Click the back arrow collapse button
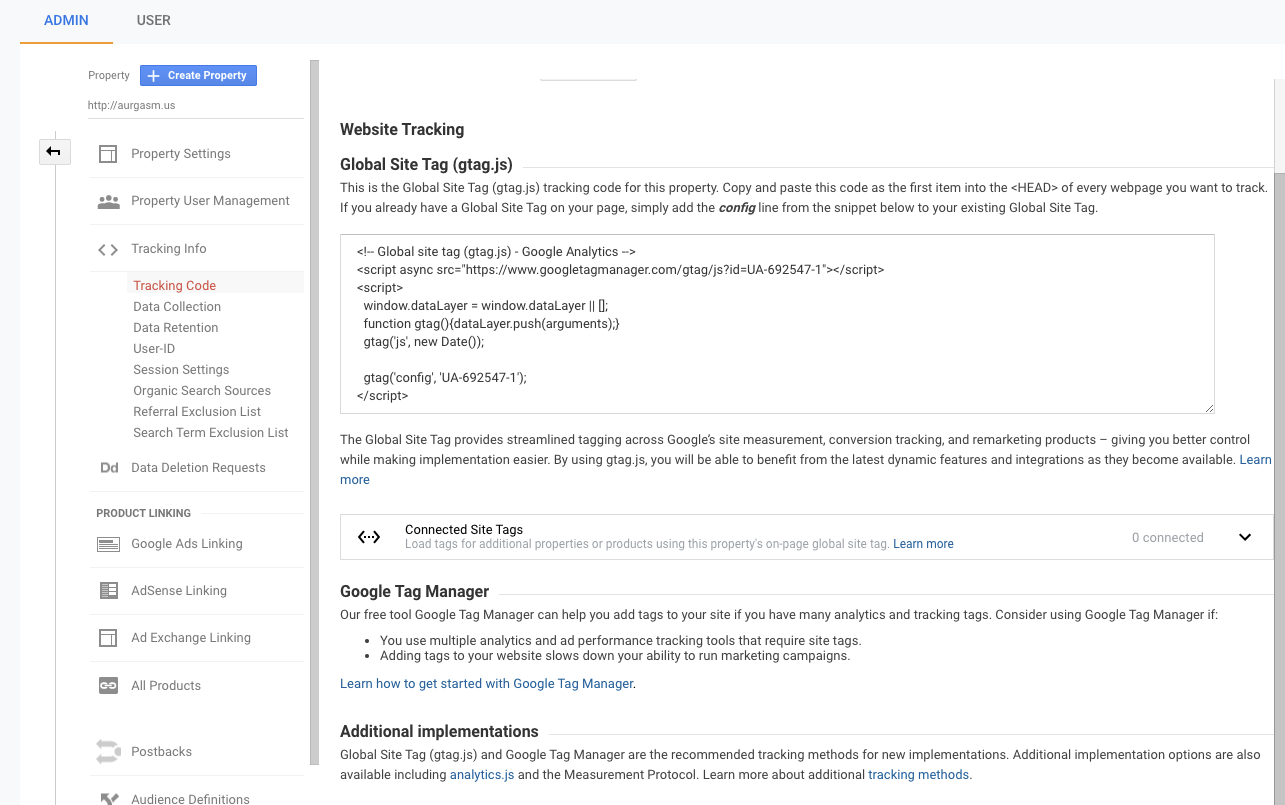This screenshot has height=805, width=1285. point(54,152)
